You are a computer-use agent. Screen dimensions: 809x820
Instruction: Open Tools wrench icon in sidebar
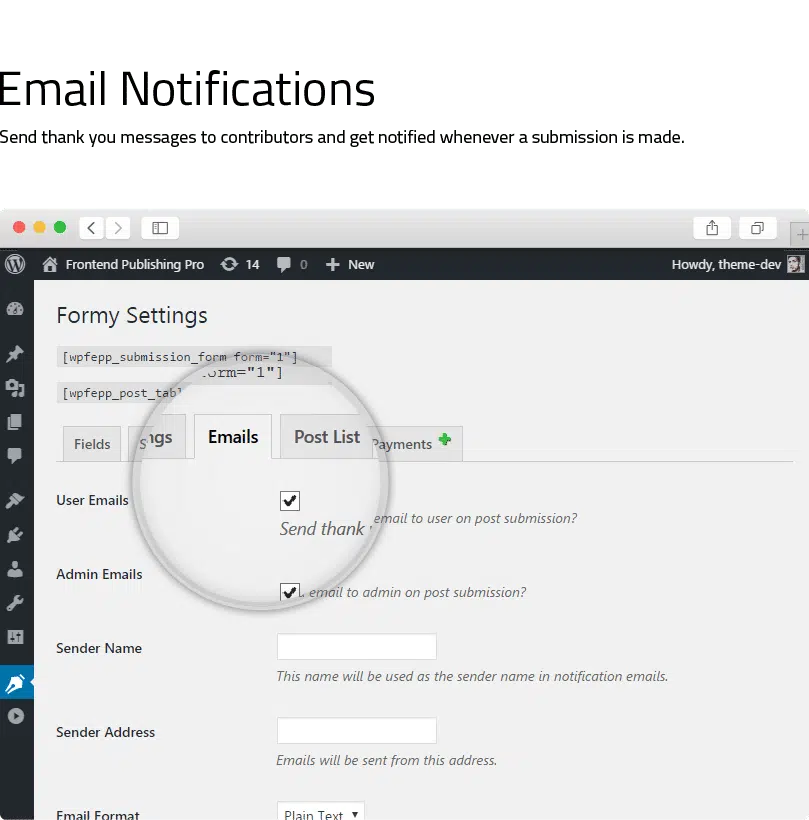tap(15, 603)
